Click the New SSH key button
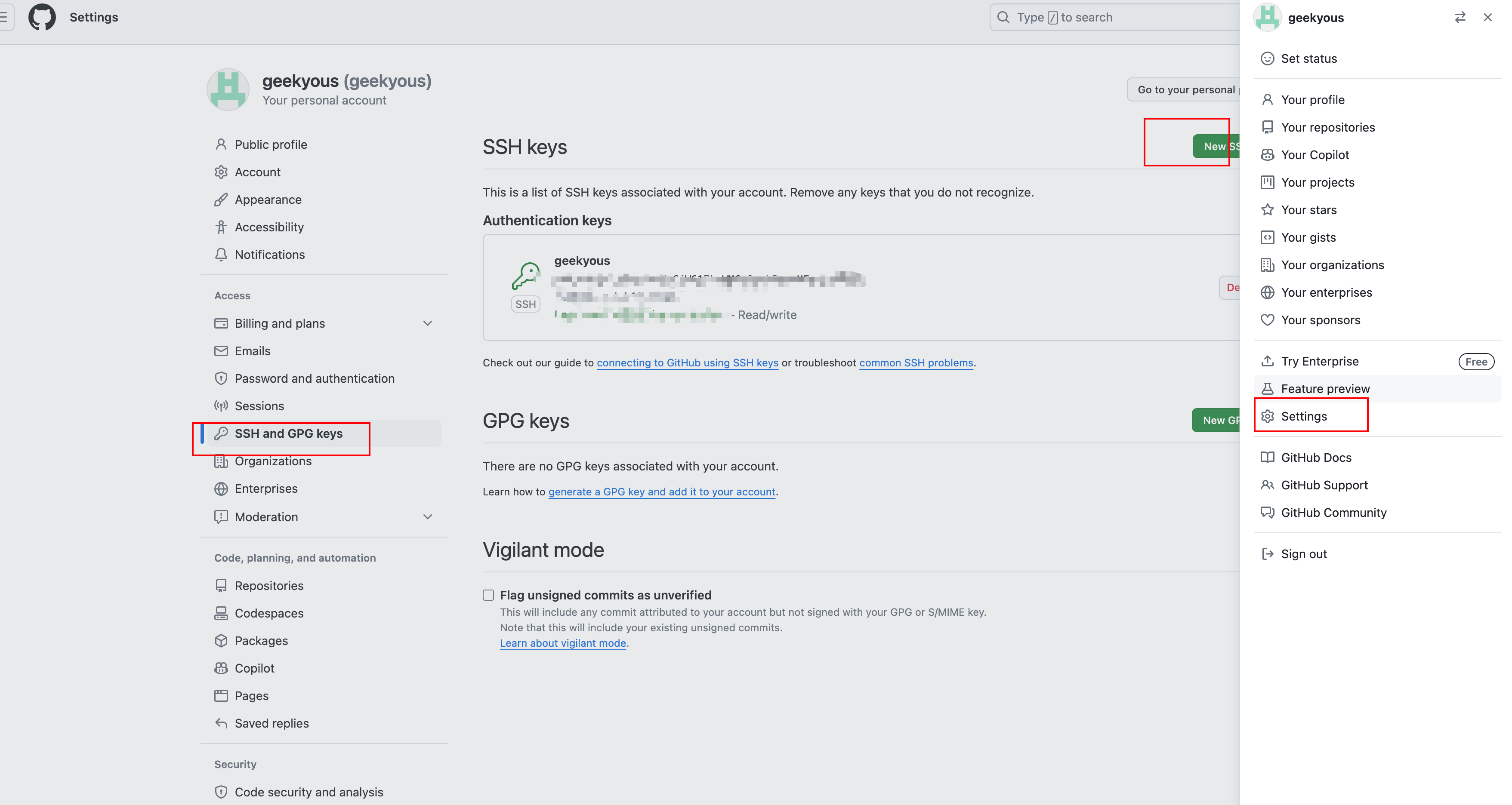Viewport: 1512px width, 805px height. pyautogui.click(x=1216, y=147)
